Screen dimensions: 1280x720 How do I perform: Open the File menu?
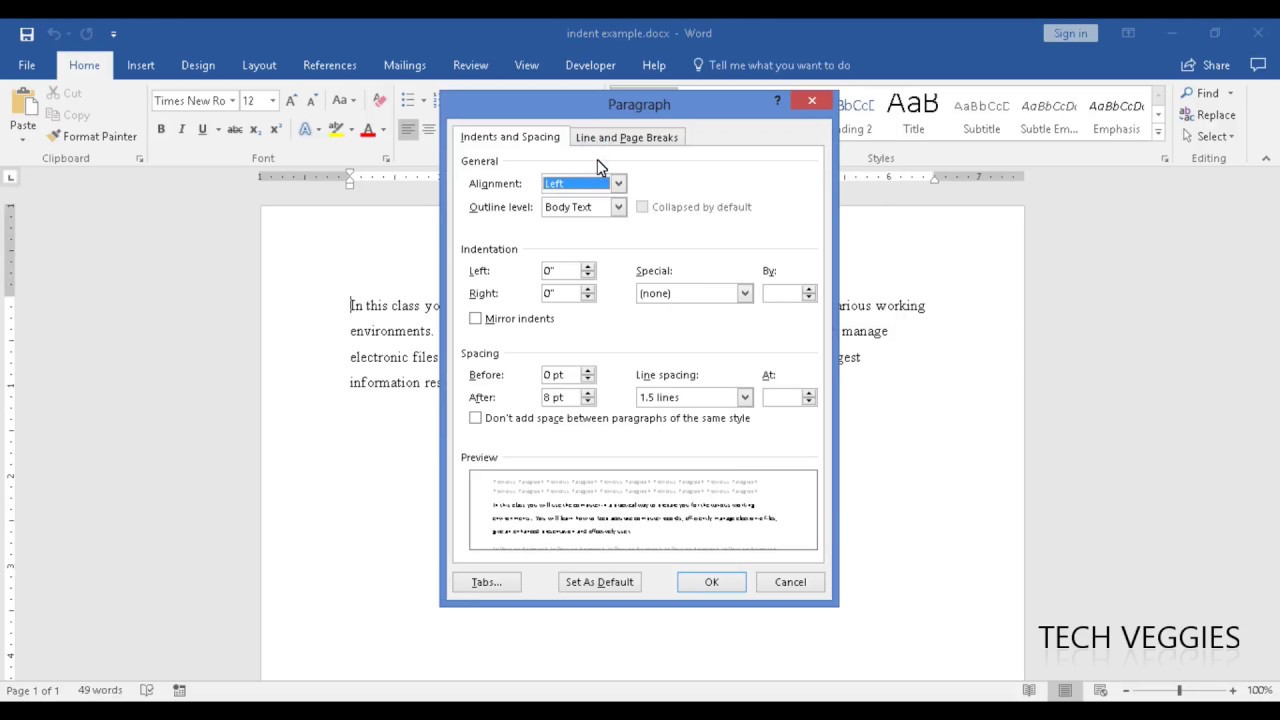click(x=27, y=65)
